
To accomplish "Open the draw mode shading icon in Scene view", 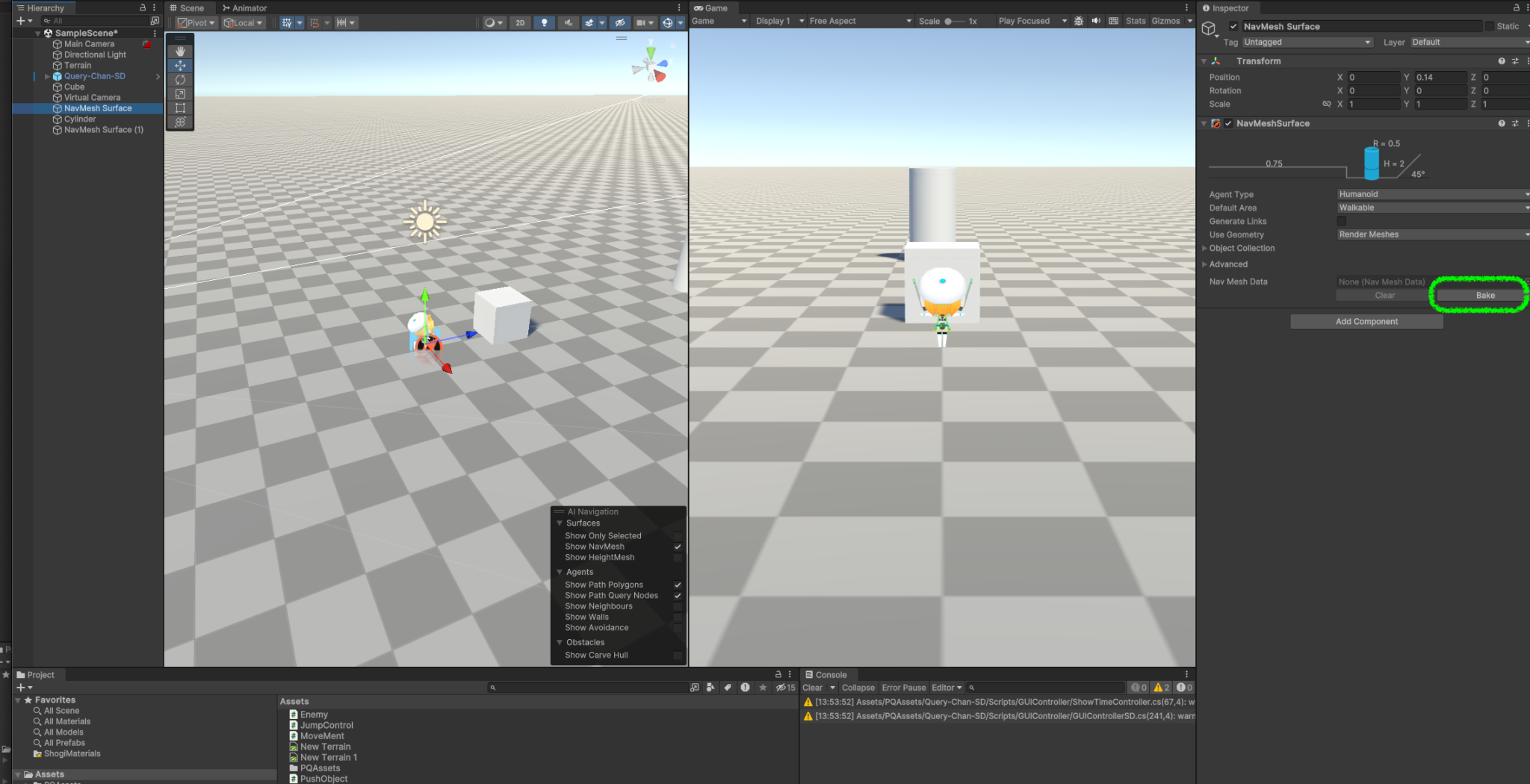I will (489, 22).
